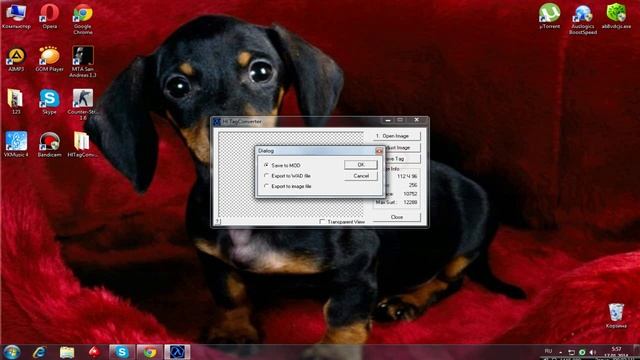640x360 pixels.
Task: Click the Close button in HLTagConverter
Action: [397, 217]
